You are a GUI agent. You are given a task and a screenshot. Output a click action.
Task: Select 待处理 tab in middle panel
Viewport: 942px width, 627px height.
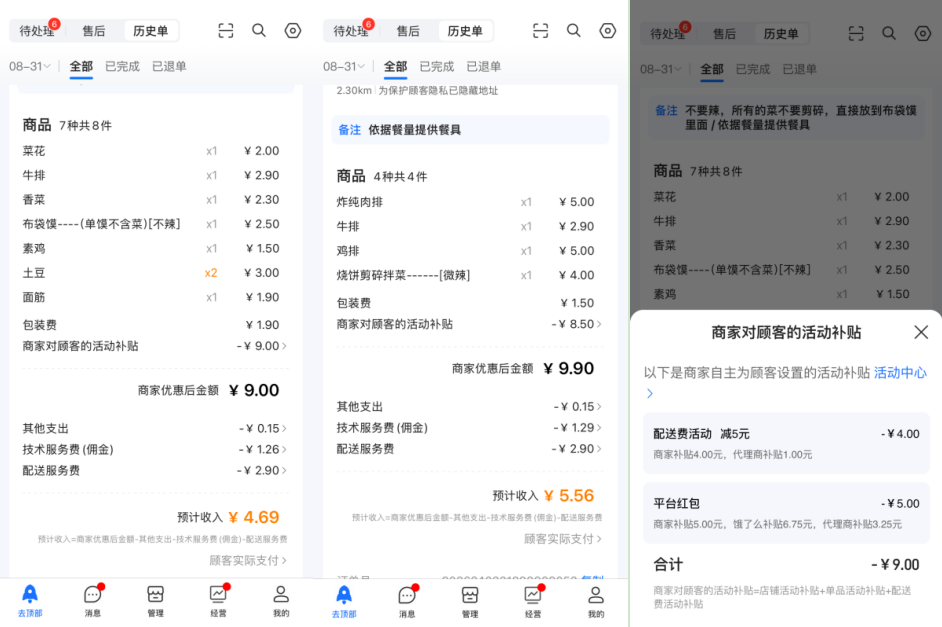(x=351, y=31)
